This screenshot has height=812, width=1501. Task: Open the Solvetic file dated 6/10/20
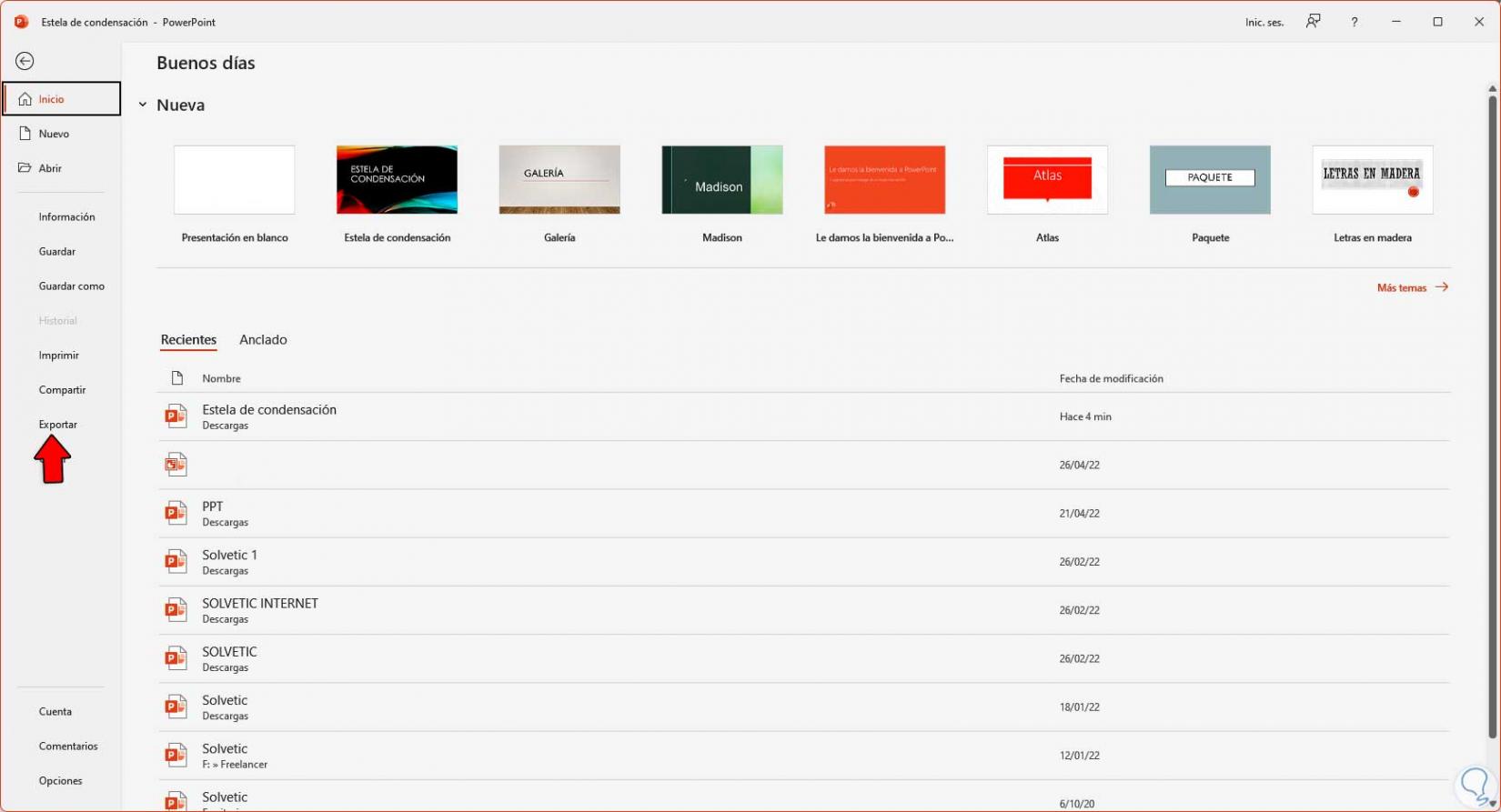click(x=804, y=797)
